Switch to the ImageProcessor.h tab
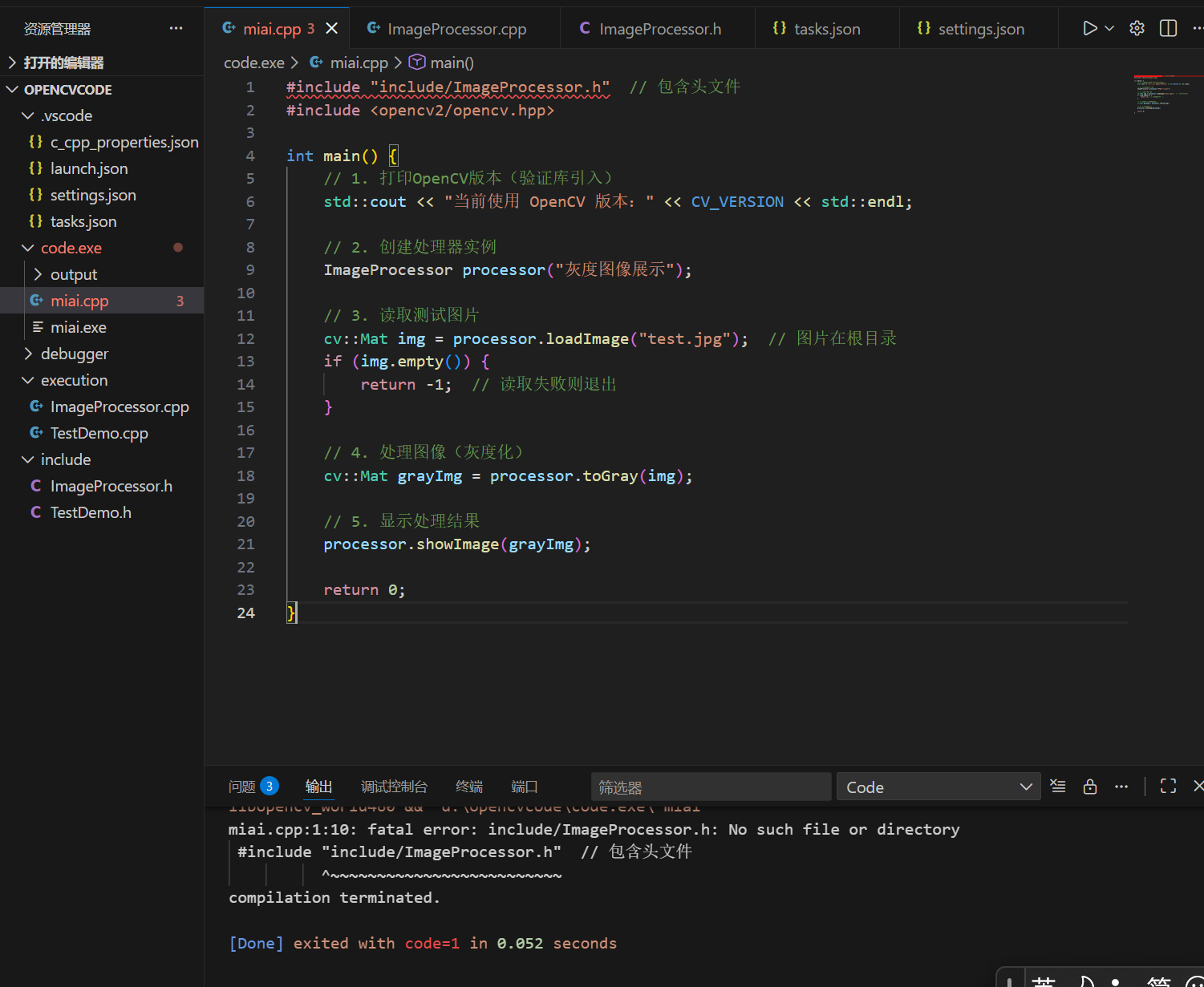The height and width of the screenshot is (987, 1204). (659, 29)
